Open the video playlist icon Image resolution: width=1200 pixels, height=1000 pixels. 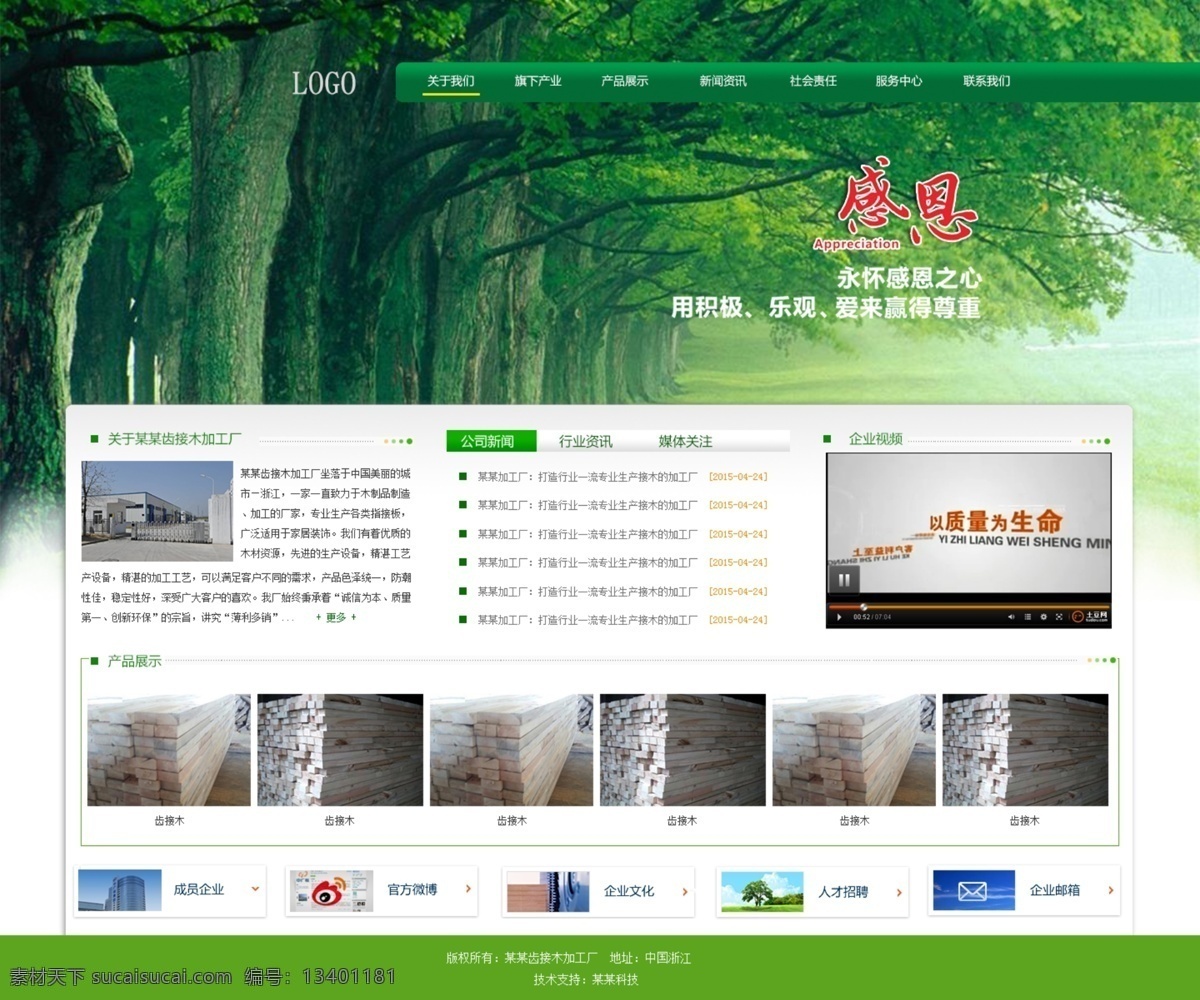click(1027, 617)
